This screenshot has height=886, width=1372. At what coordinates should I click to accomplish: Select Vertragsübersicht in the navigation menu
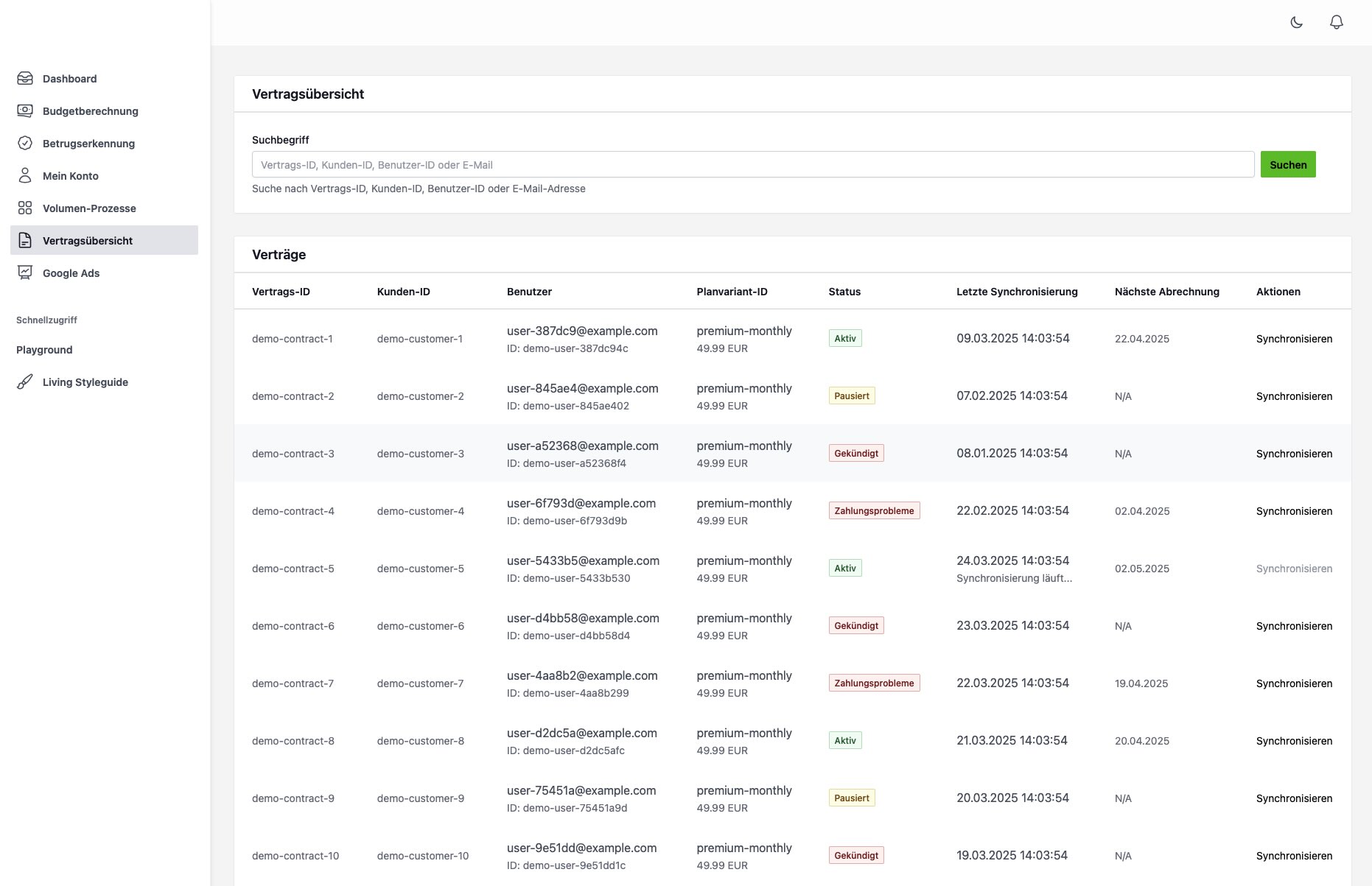pos(87,240)
